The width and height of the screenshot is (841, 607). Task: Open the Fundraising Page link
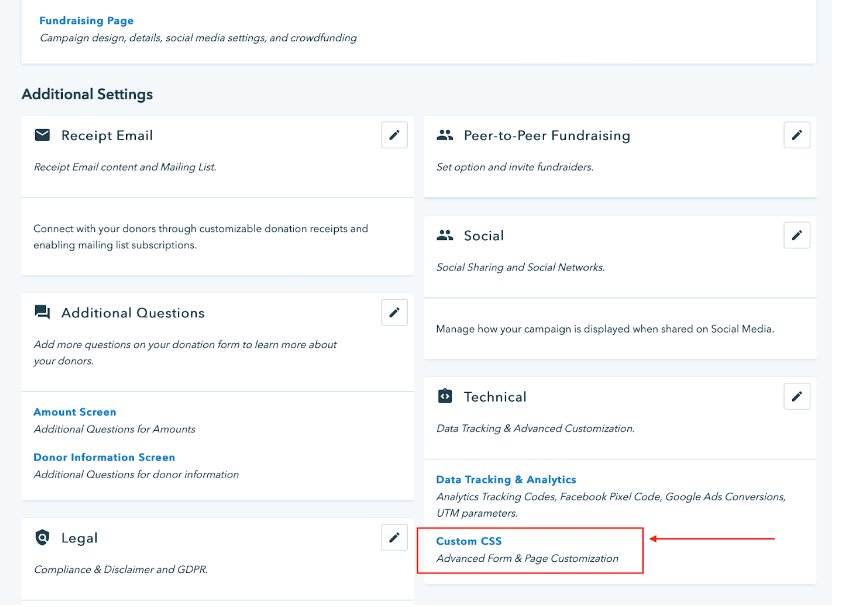tap(86, 21)
